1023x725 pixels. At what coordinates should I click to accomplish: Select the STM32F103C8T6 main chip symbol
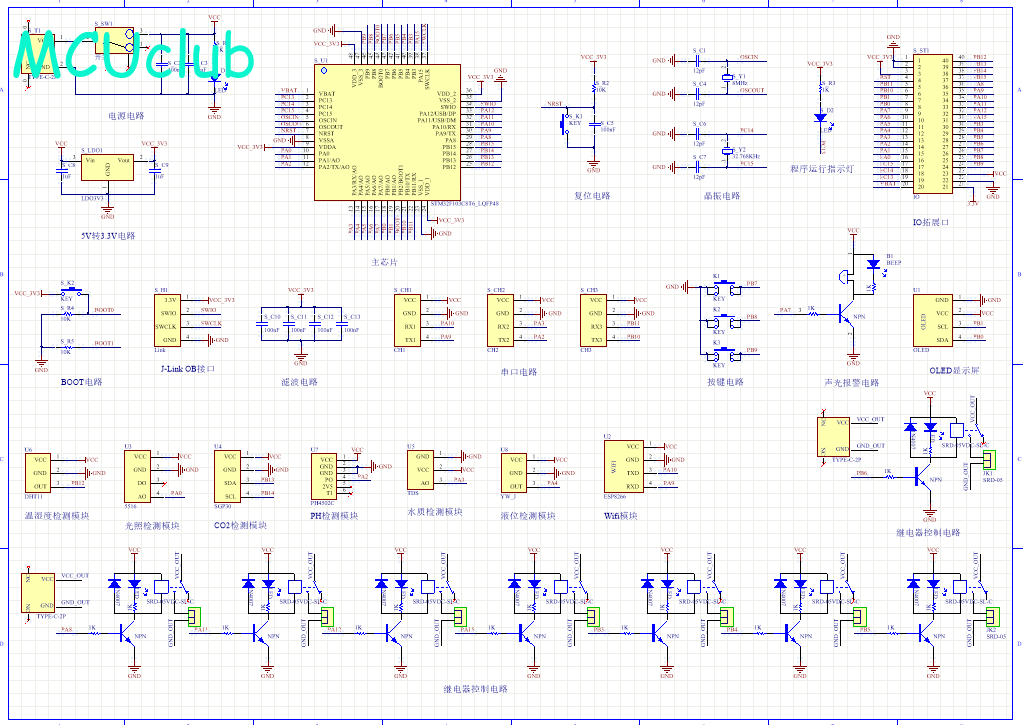pos(387,132)
